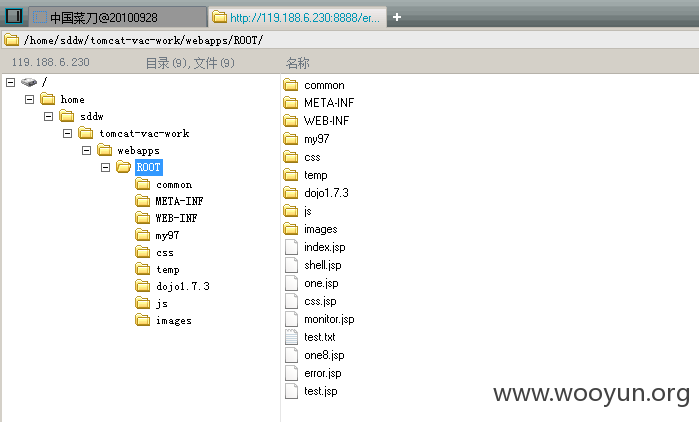Click temp folder icon in file list
Viewport: 699px width, 422px height.
pyautogui.click(x=291, y=175)
